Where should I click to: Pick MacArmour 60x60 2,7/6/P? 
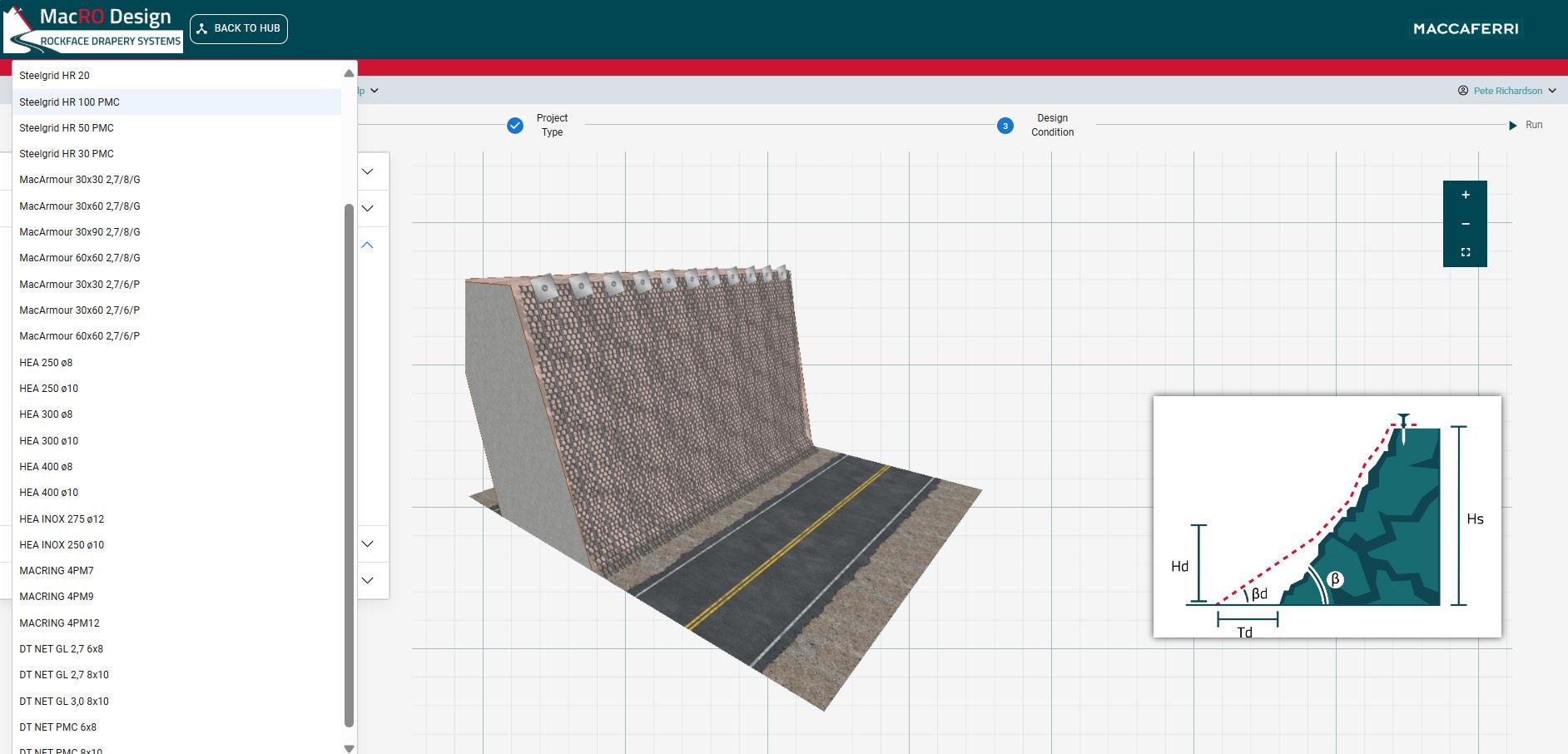point(176,336)
